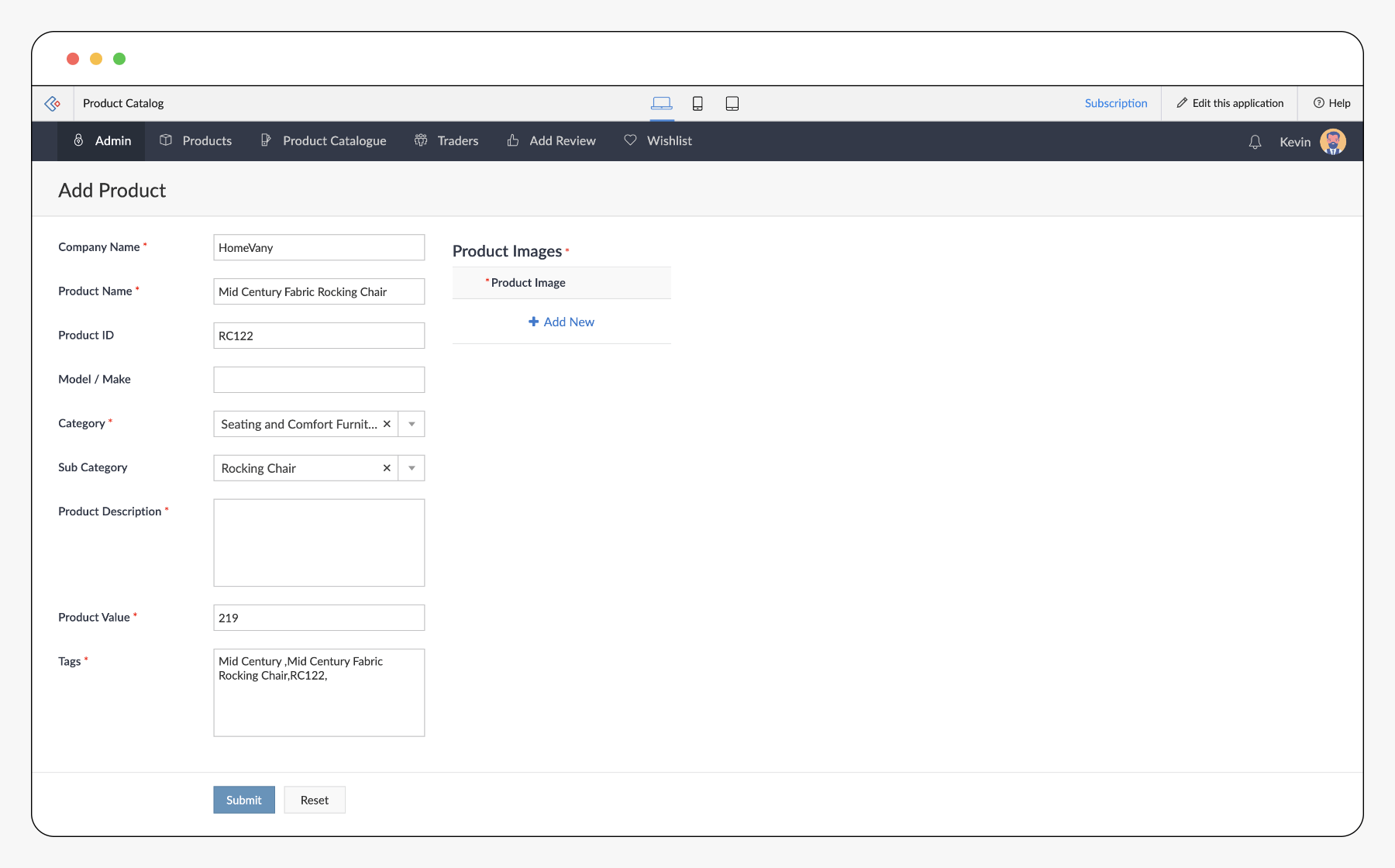Open the Wishlist tab
This screenshot has width=1395, height=868.
click(x=658, y=141)
